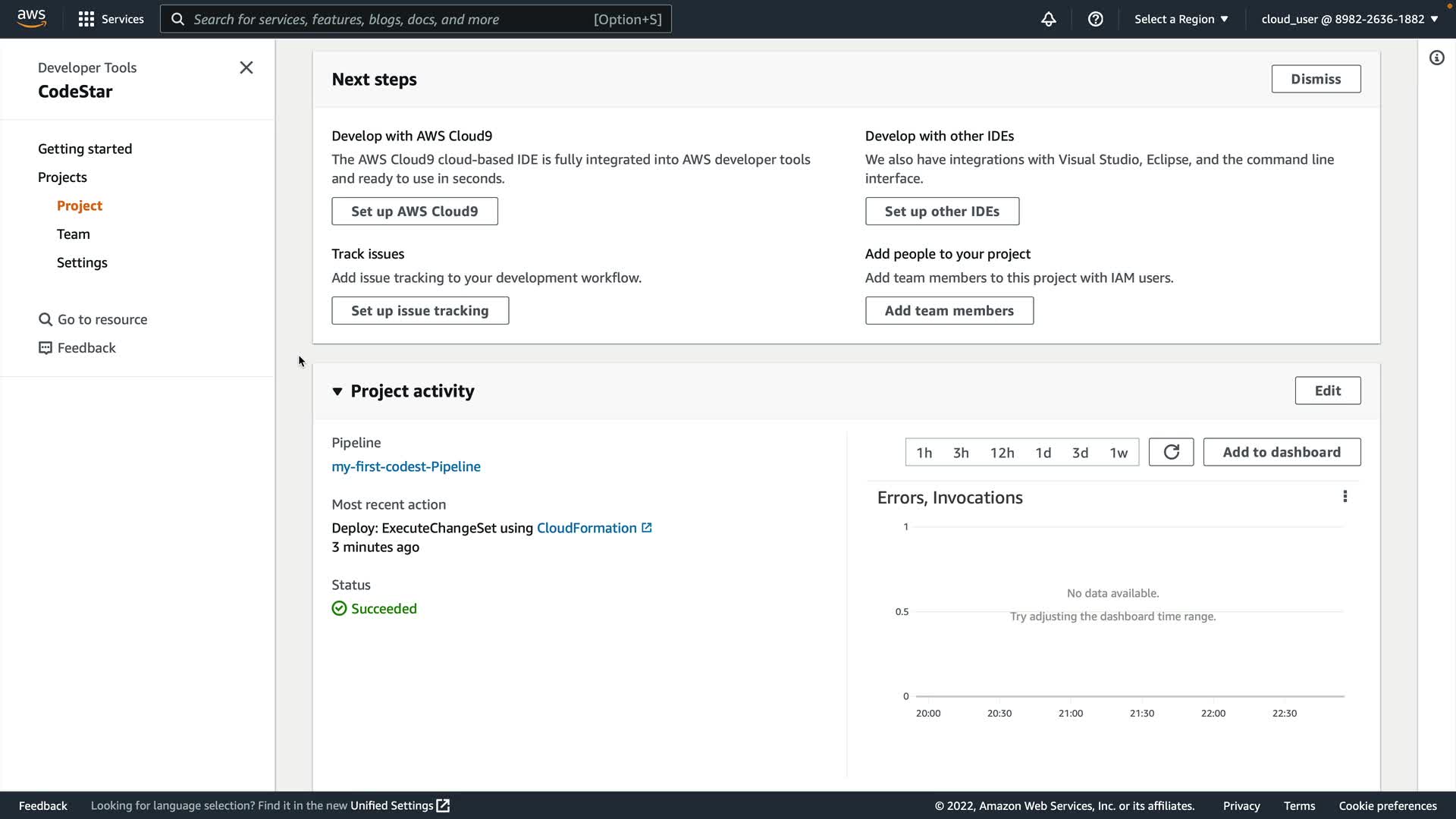Click Set up AWS Cloud9 button
This screenshot has height=819, width=1456.
(x=414, y=212)
